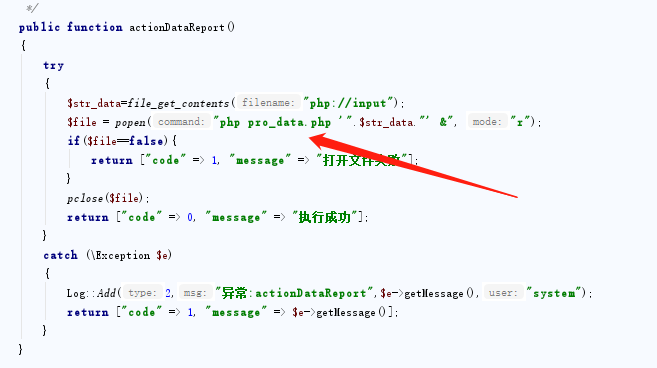Click the "system" string
The height and width of the screenshot is (368, 657).
555,293
